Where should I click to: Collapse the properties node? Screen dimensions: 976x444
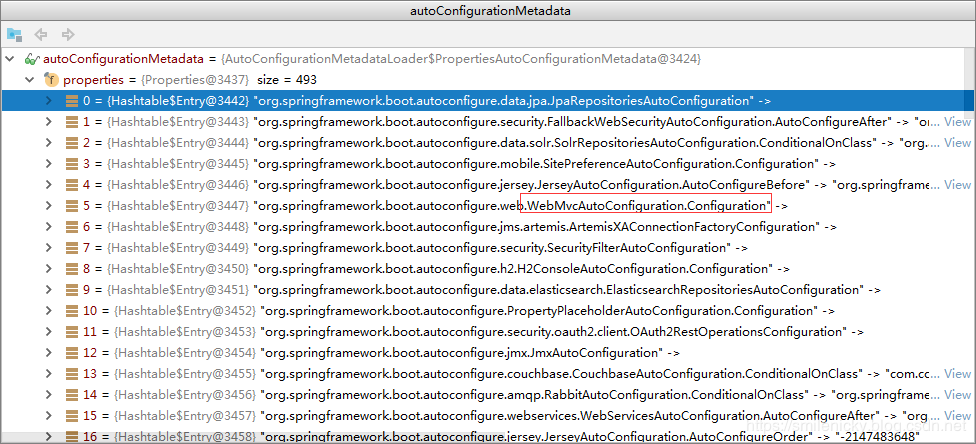29,80
